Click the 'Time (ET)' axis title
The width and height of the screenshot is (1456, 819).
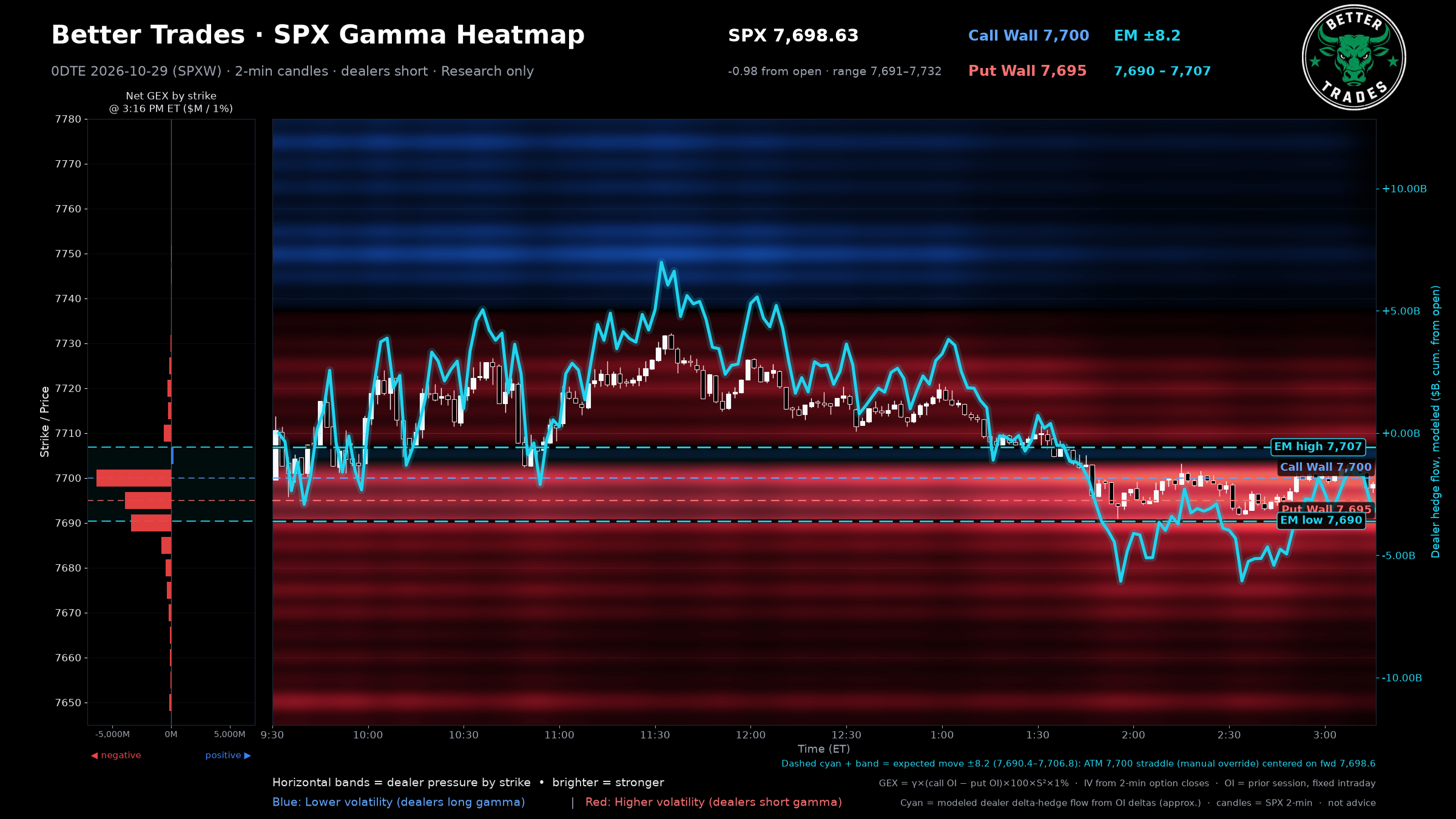(x=824, y=749)
